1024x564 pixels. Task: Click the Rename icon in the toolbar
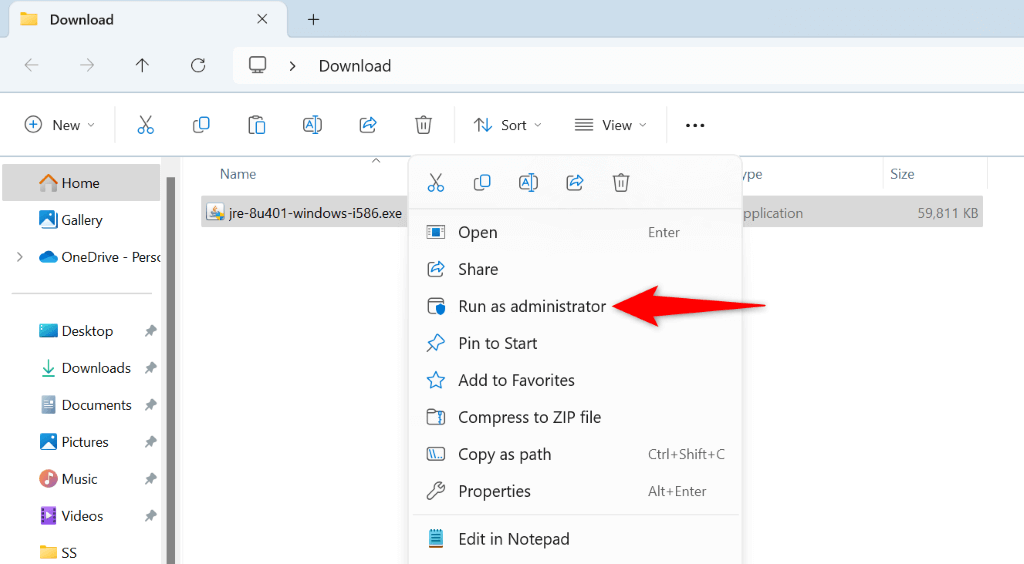(x=312, y=125)
